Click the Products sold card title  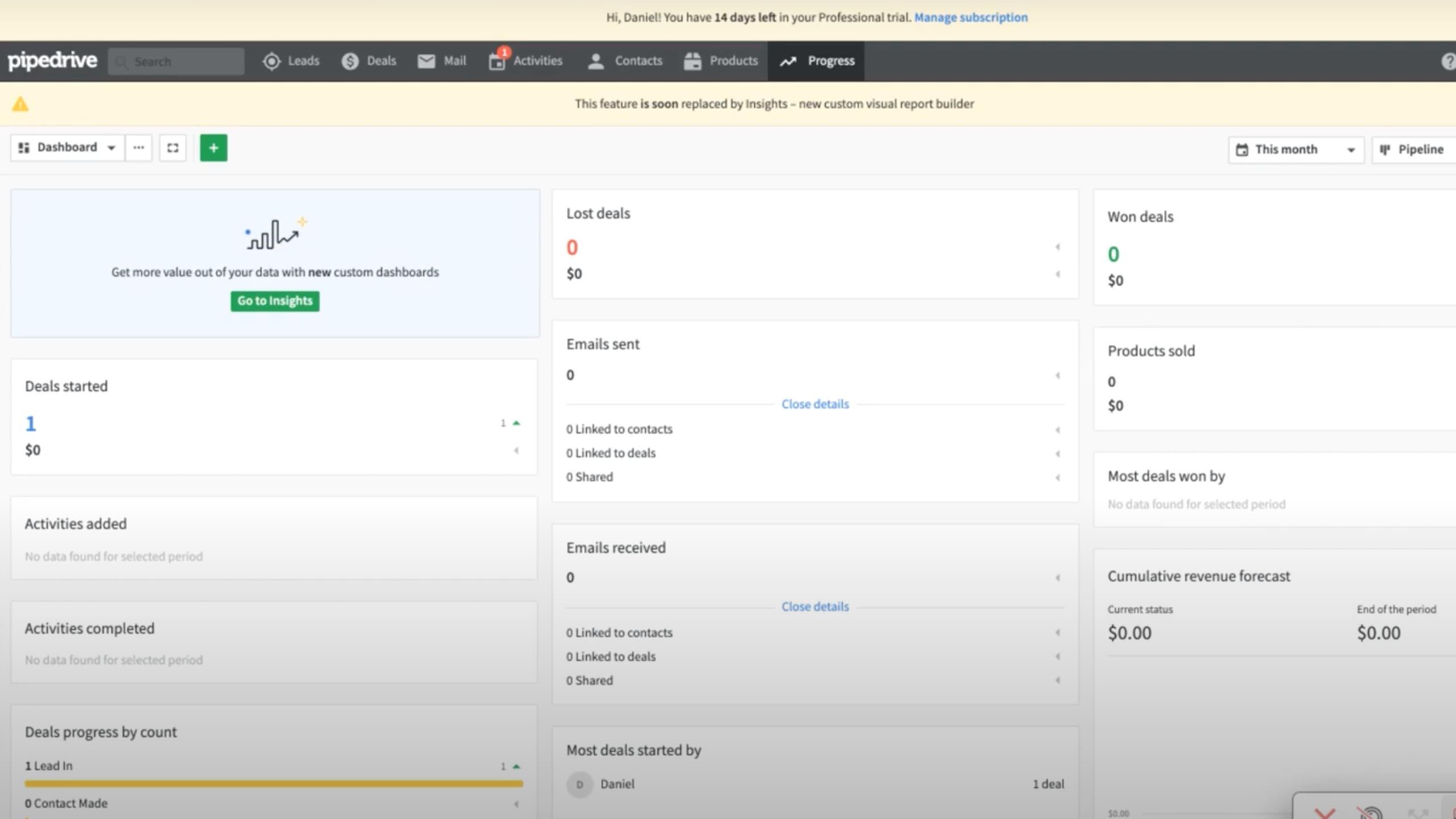[1151, 351]
